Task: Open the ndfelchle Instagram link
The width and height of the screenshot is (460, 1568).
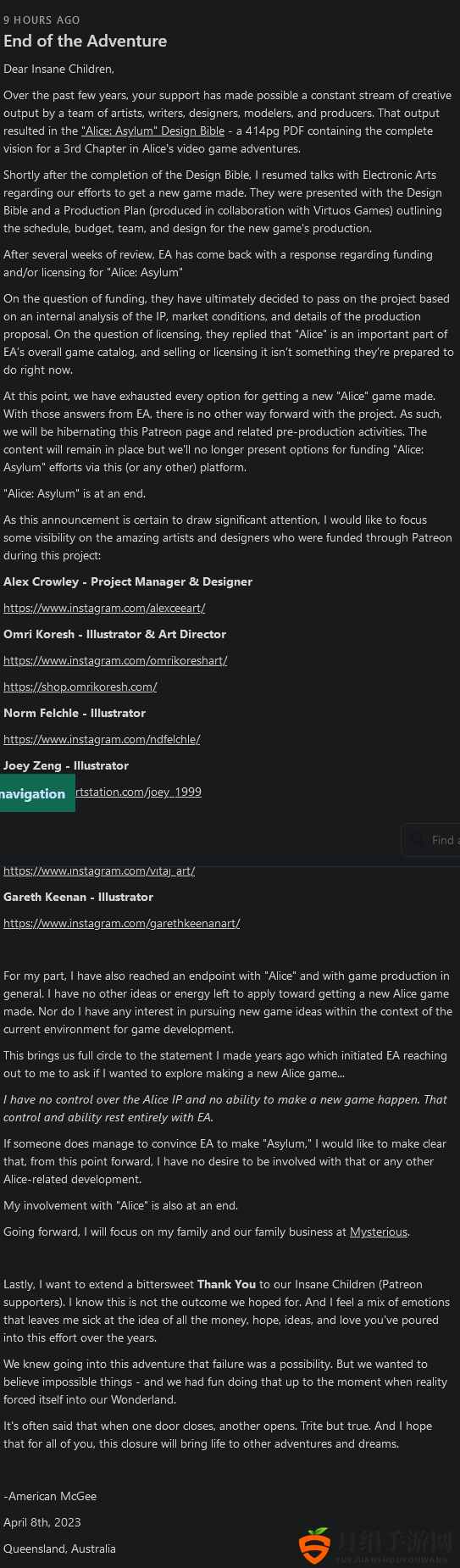Action: coord(102,739)
